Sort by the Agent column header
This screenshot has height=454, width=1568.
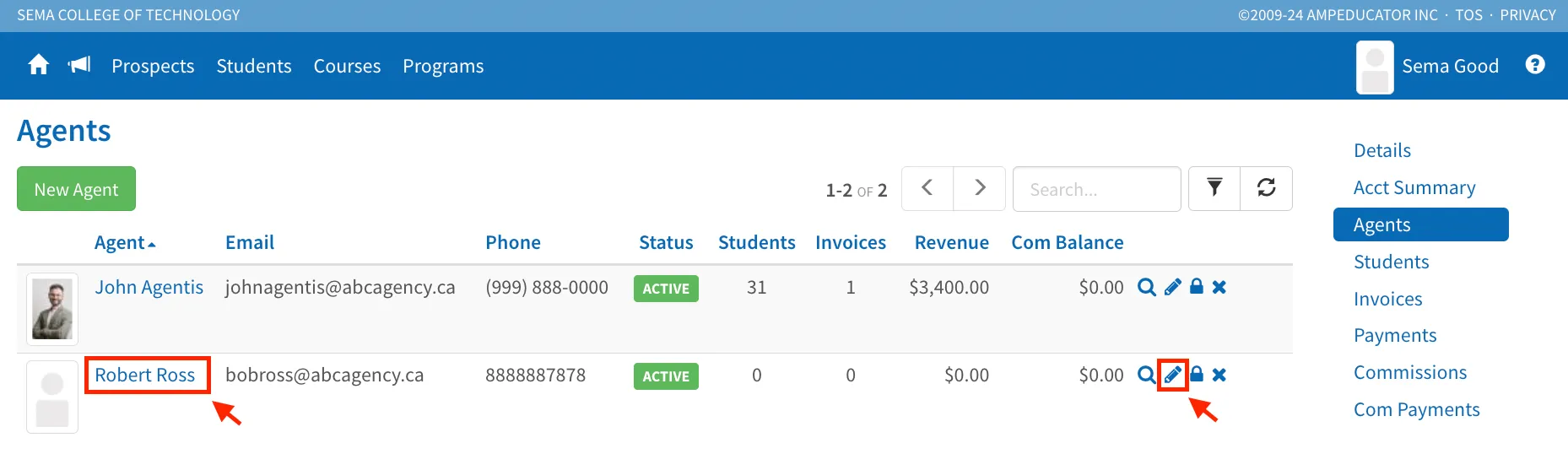[125, 243]
